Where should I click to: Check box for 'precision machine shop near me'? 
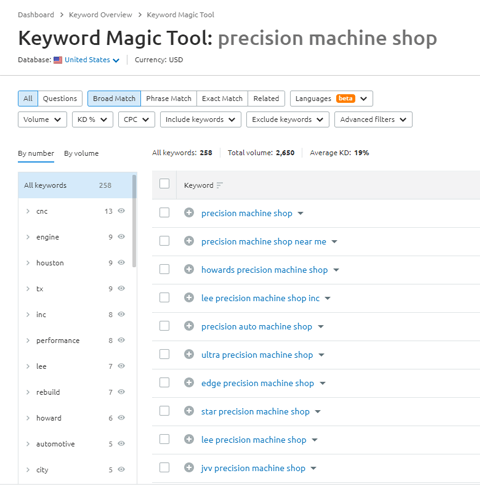point(164,241)
